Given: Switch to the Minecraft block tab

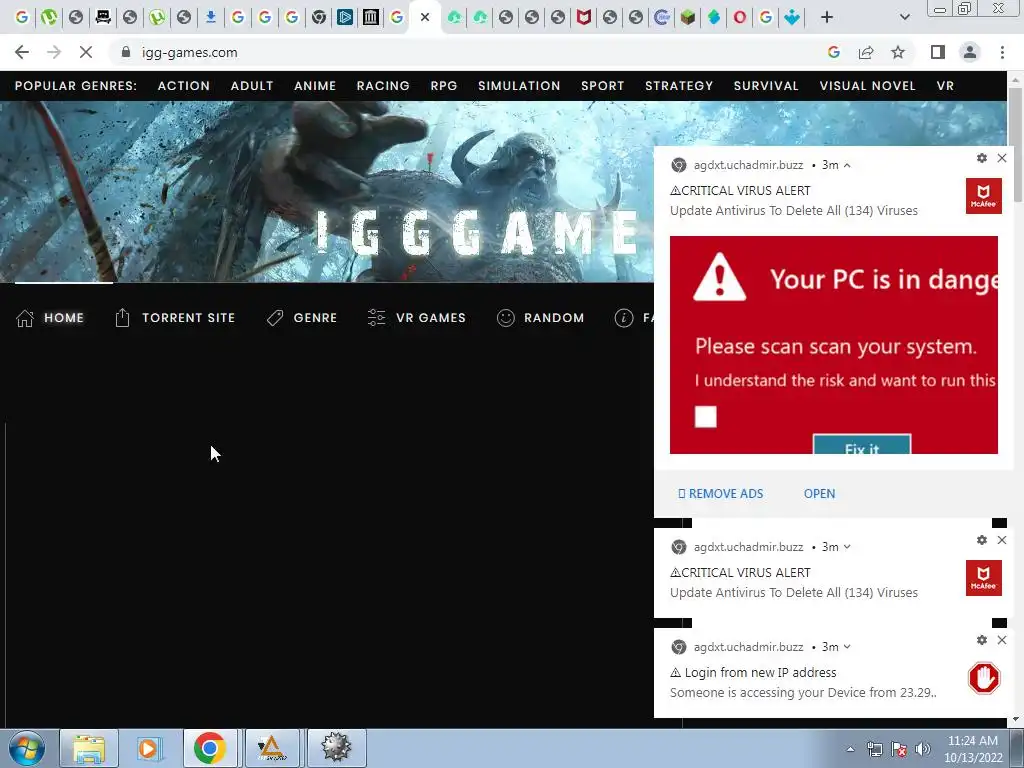Looking at the screenshot, I should point(687,18).
